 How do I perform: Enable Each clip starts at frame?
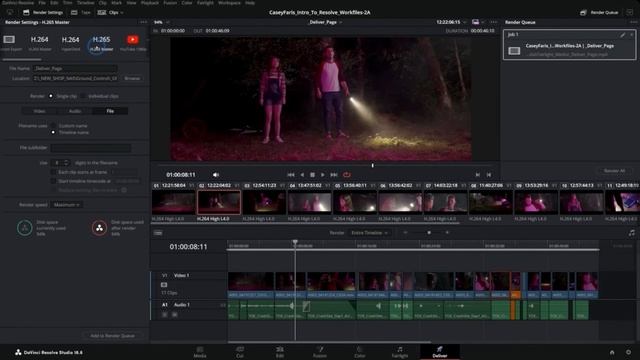tap(53, 172)
